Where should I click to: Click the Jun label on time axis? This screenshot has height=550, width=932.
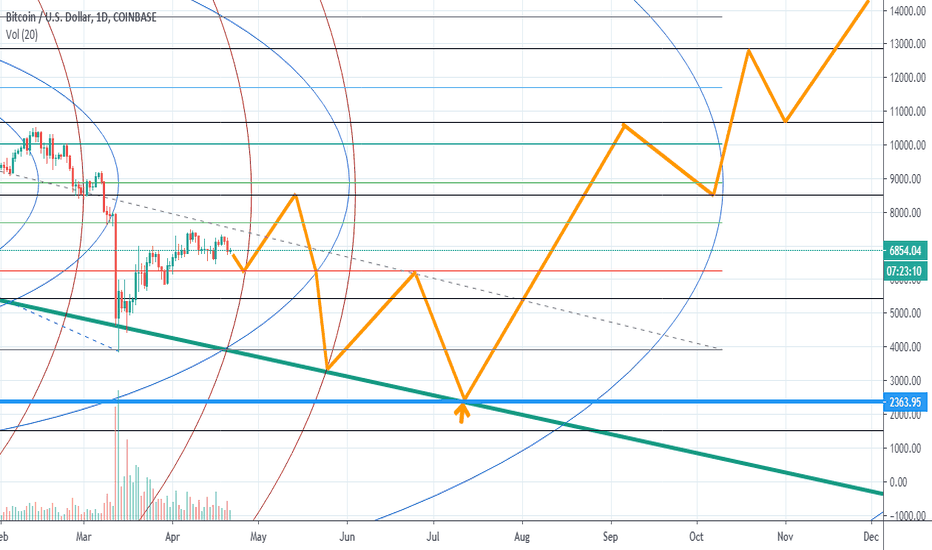(x=347, y=537)
